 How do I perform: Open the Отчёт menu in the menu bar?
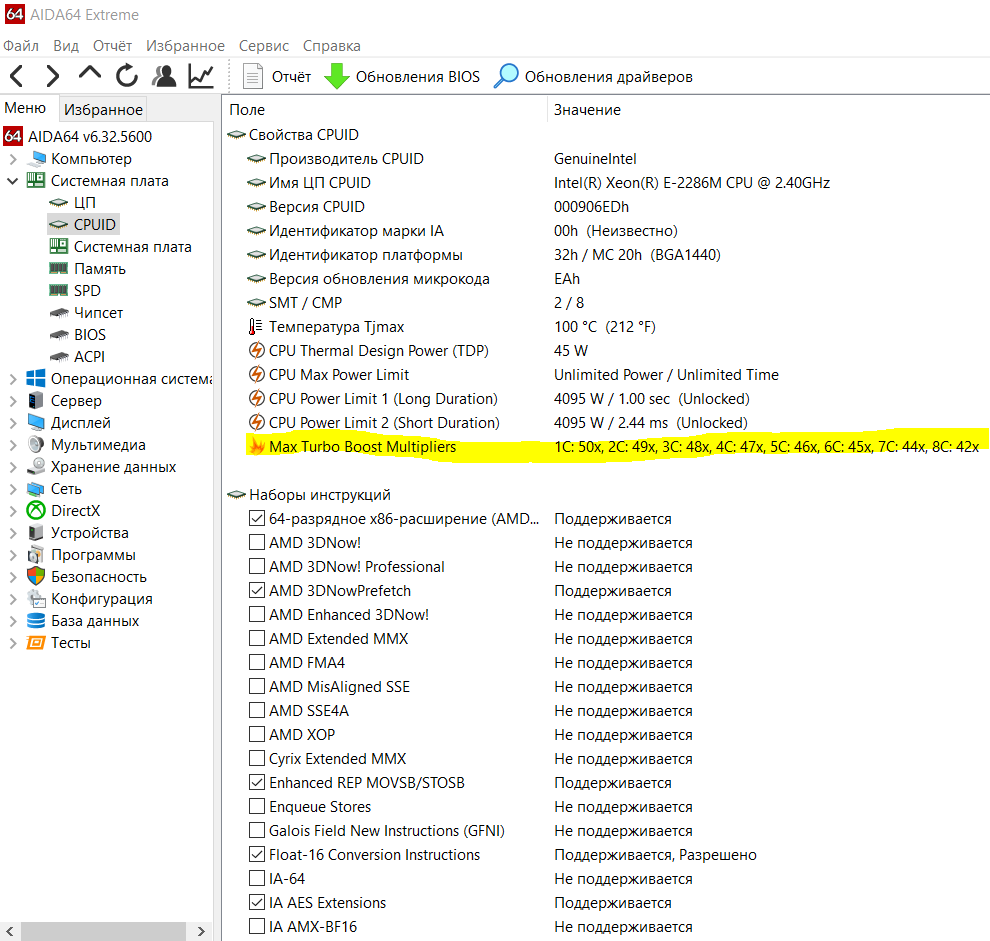(112, 46)
